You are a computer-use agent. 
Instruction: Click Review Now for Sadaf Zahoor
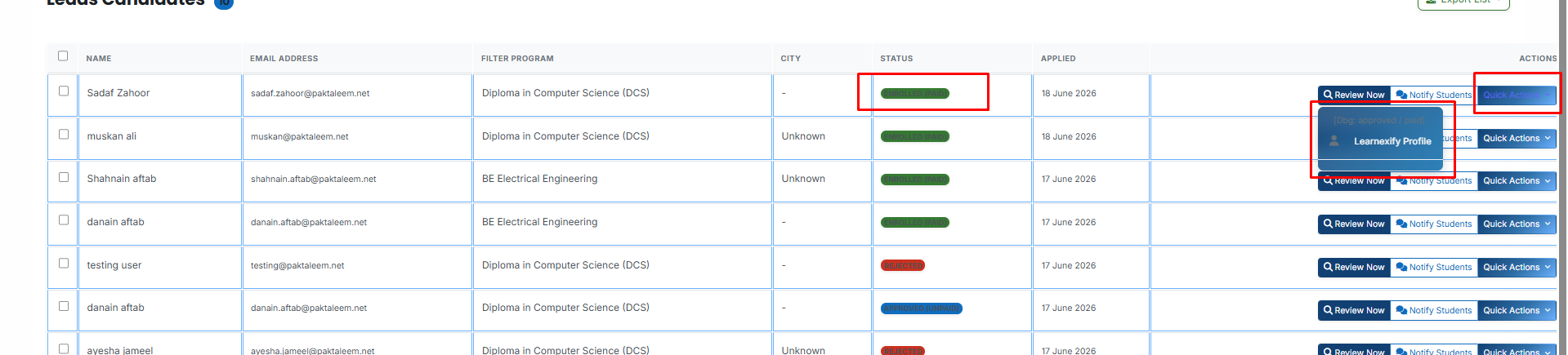click(x=1354, y=95)
